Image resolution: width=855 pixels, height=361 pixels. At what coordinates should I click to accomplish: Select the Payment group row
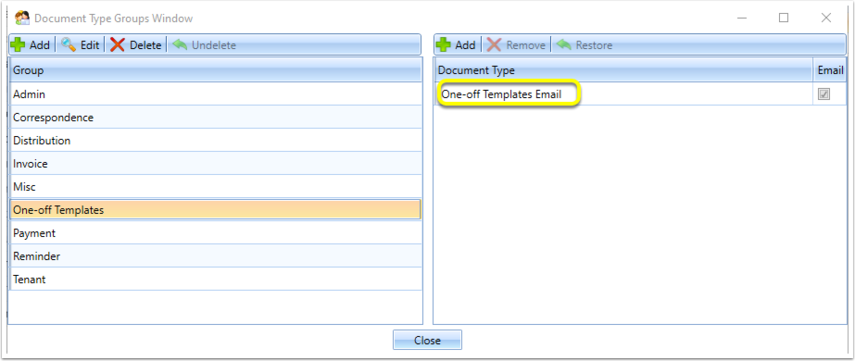[216, 233]
